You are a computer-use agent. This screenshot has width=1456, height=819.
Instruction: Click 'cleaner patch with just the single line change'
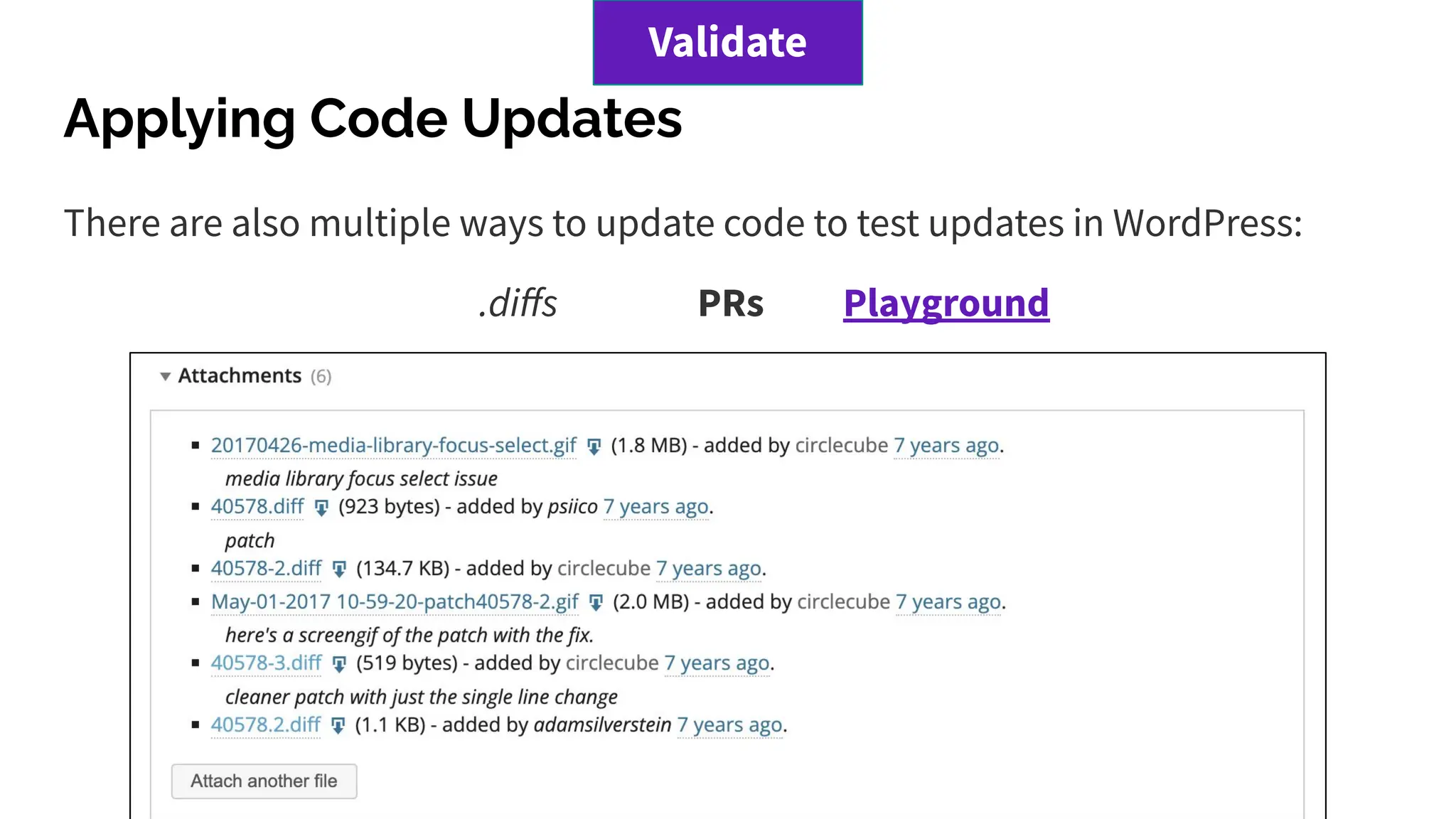pyautogui.click(x=421, y=697)
